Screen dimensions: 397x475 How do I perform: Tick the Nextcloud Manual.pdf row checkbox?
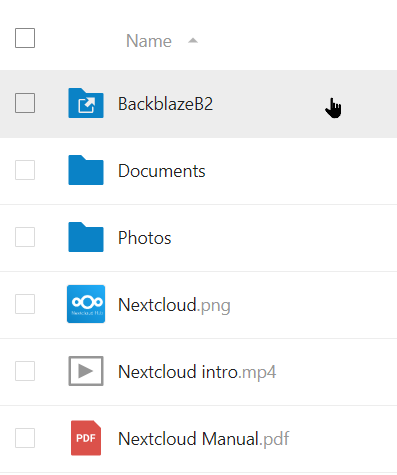pos(25,438)
